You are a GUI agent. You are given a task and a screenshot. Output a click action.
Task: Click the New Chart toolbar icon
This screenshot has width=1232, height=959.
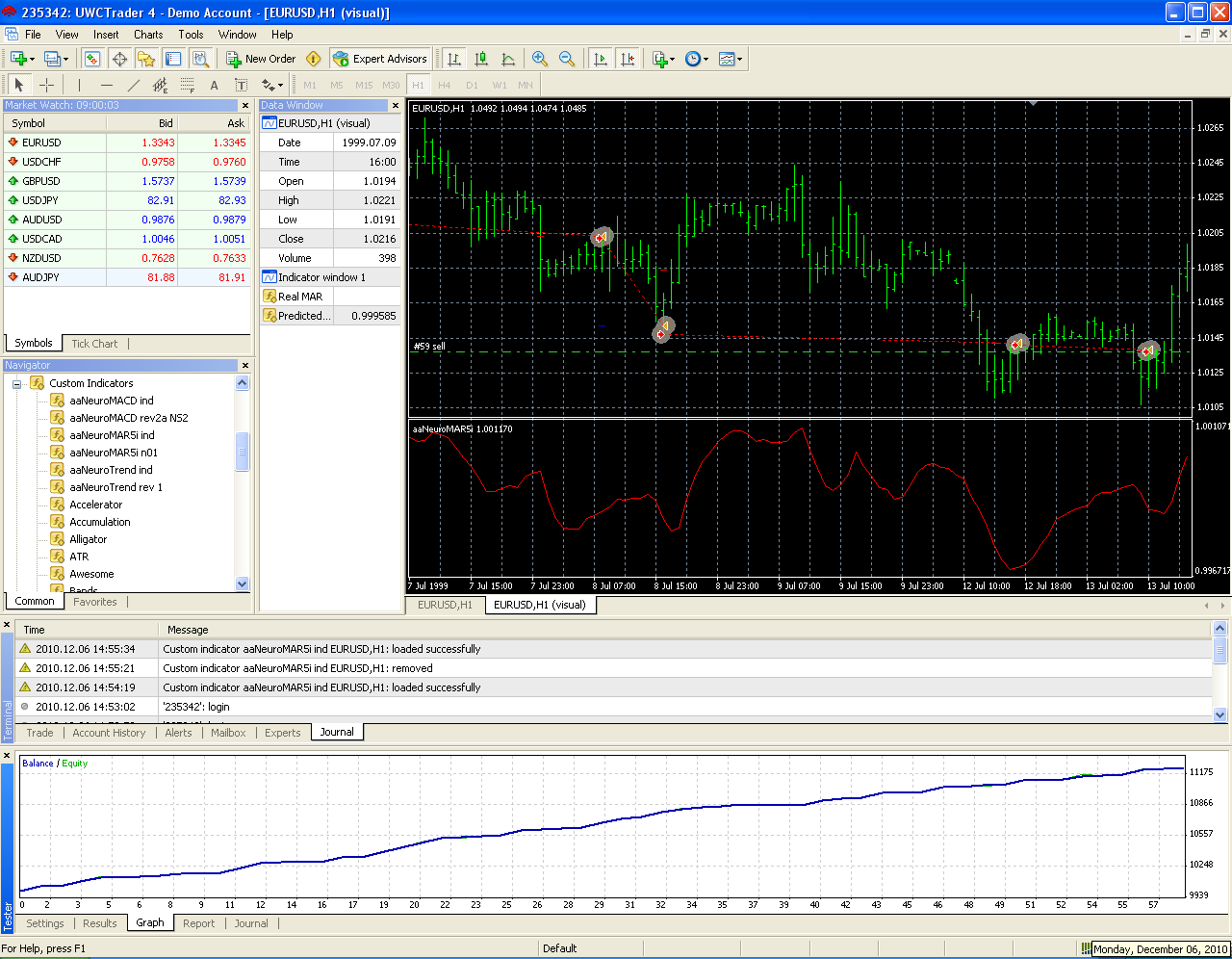point(18,59)
